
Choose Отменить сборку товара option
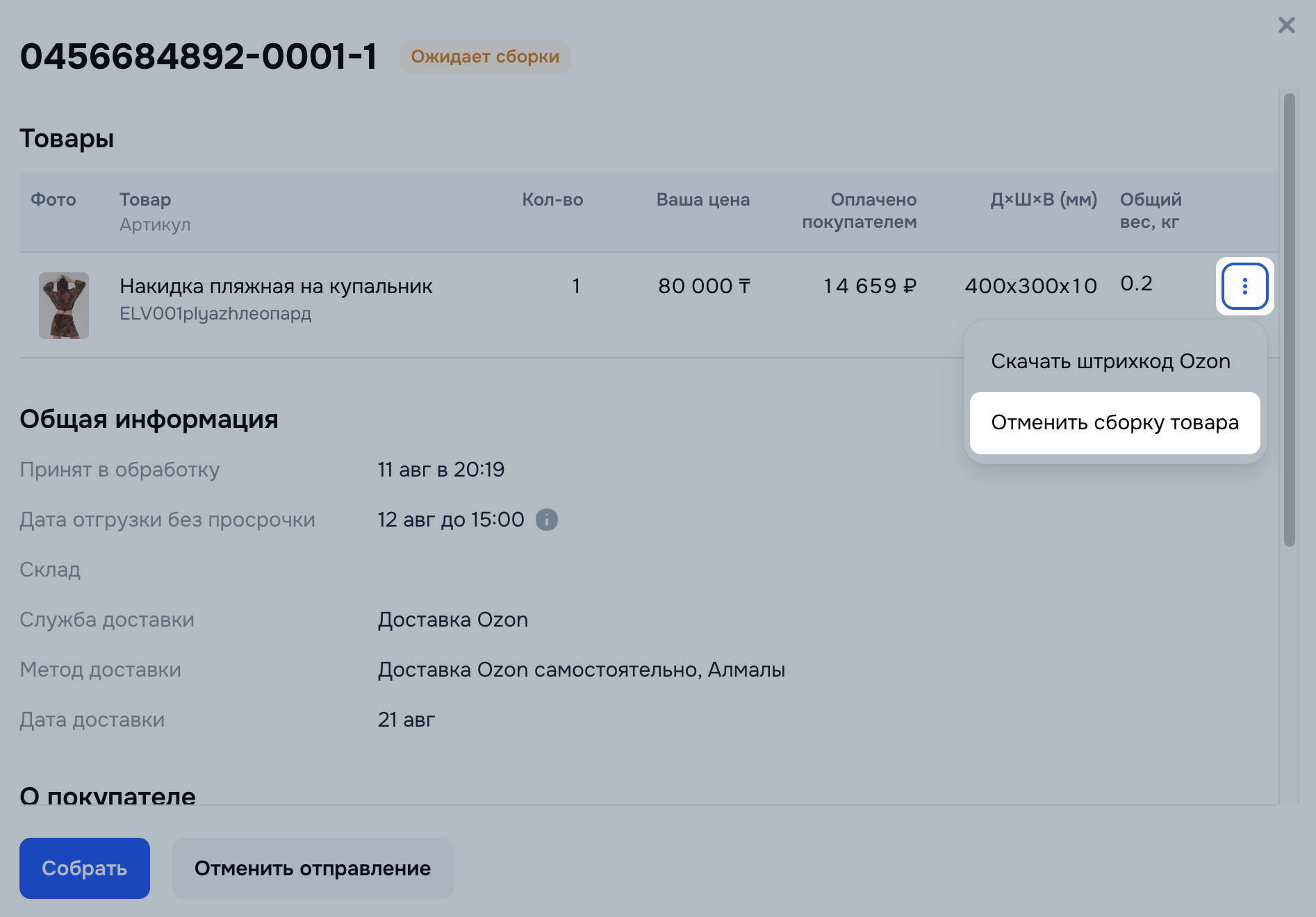coord(1115,422)
